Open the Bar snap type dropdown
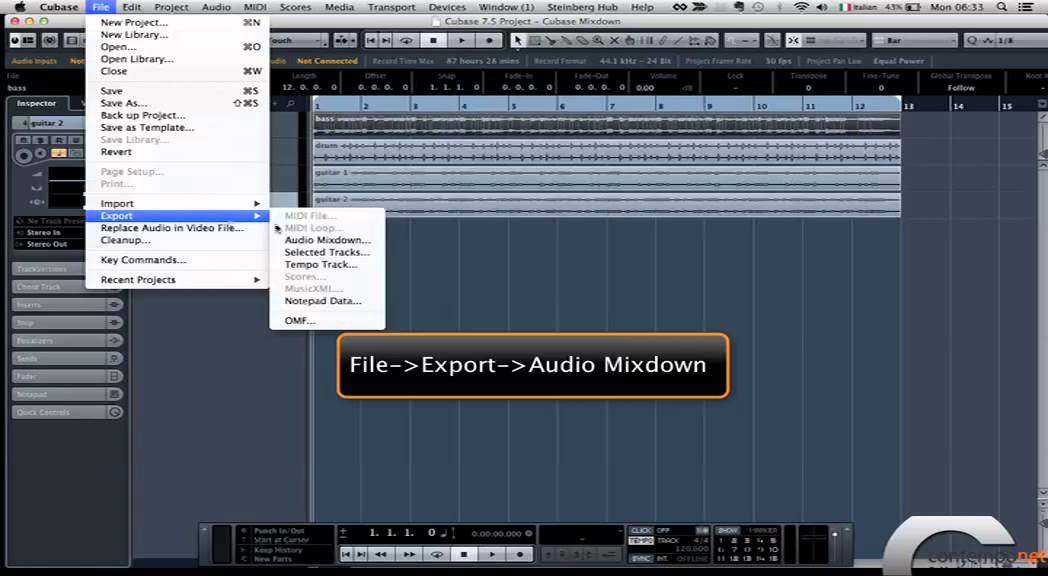The width and height of the screenshot is (1048, 576). (x=915, y=41)
